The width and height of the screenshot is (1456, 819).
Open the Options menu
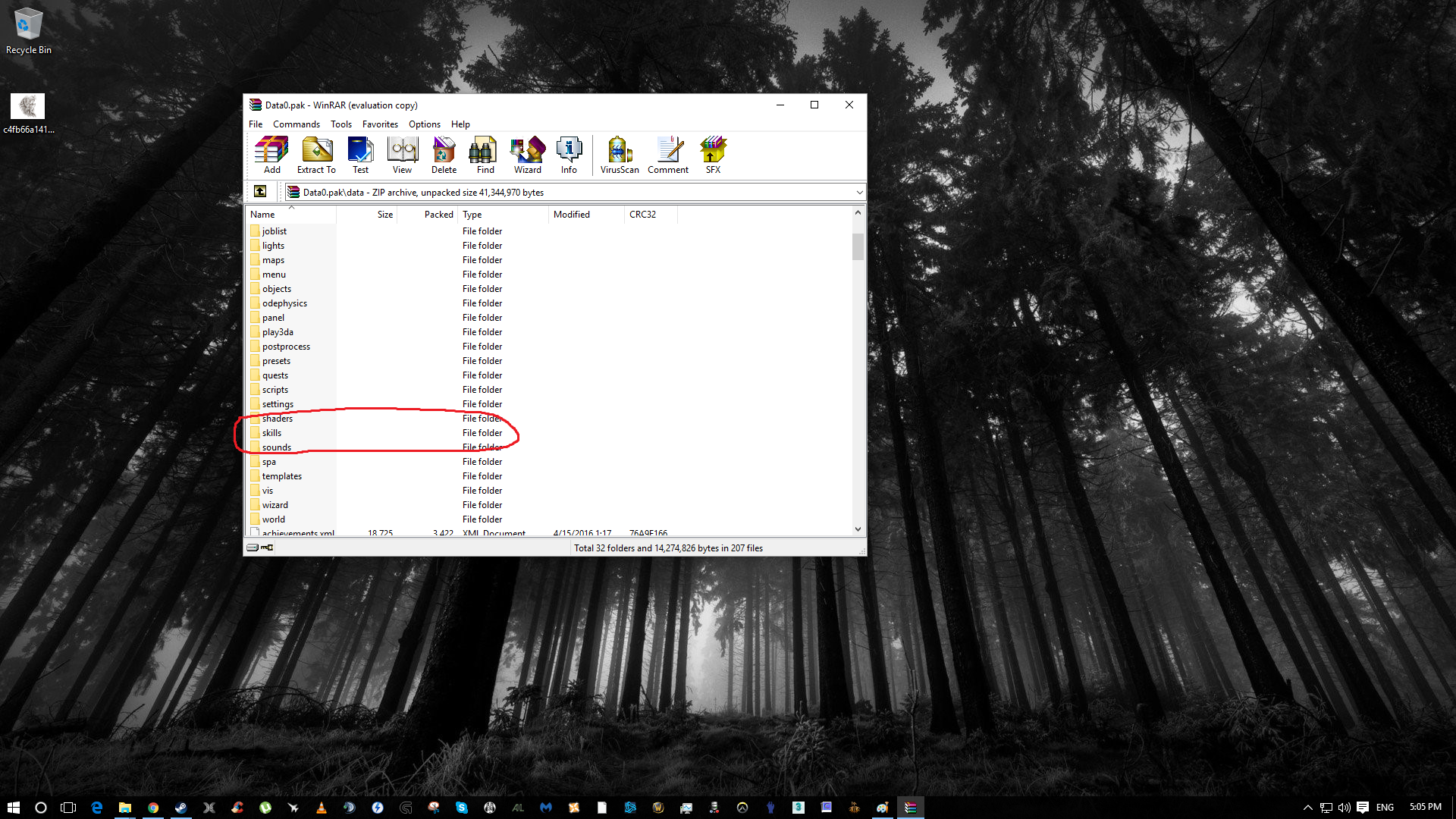pyautogui.click(x=424, y=124)
